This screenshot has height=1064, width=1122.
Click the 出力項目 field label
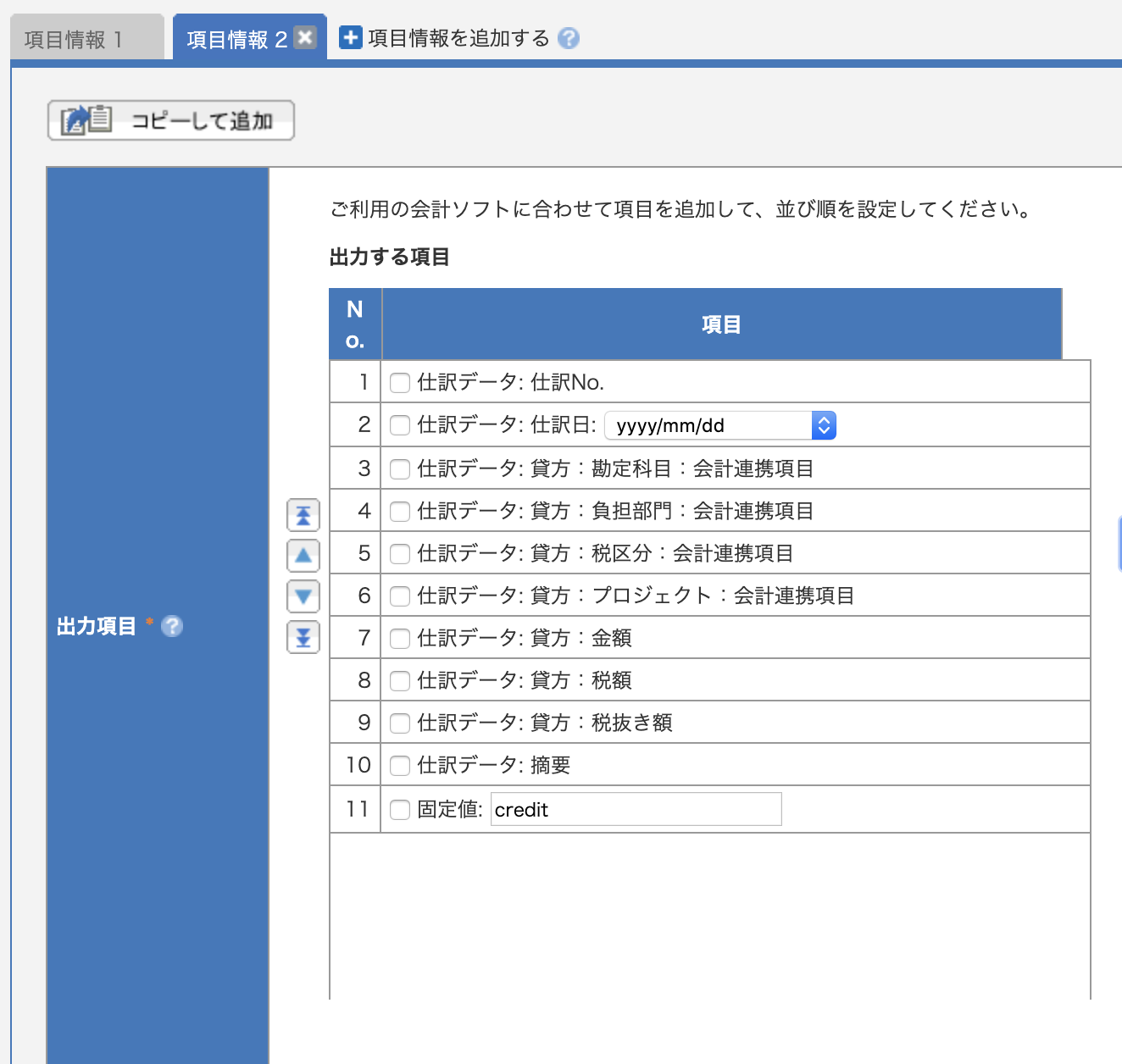pyautogui.click(x=96, y=626)
